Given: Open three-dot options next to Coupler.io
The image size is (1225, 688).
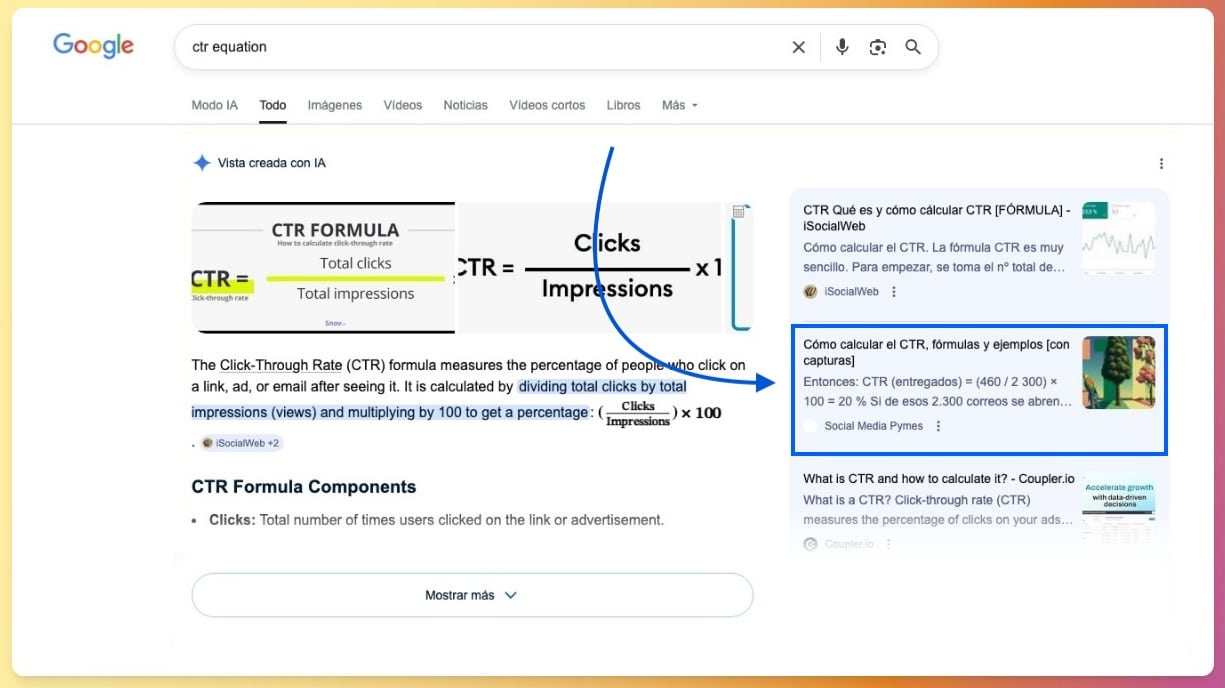Looking at the screenshot, I should tap(888, 544).
